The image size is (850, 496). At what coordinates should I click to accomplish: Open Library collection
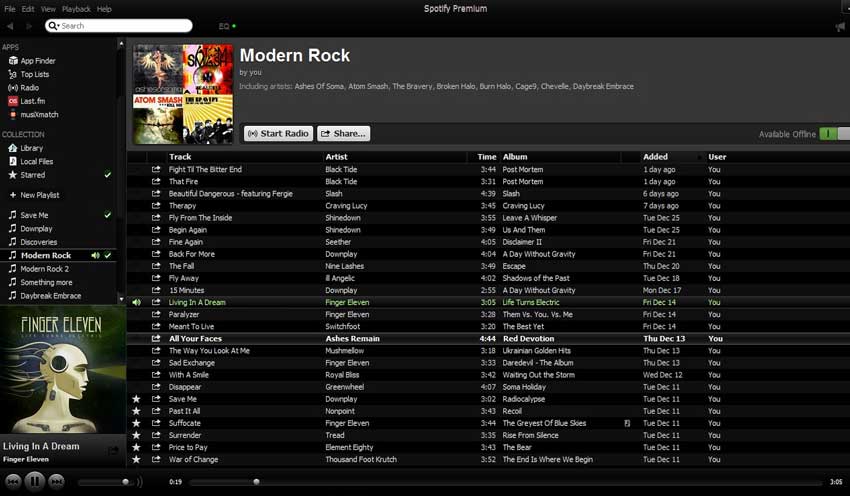pyautogui.click(x=26, y=148)
